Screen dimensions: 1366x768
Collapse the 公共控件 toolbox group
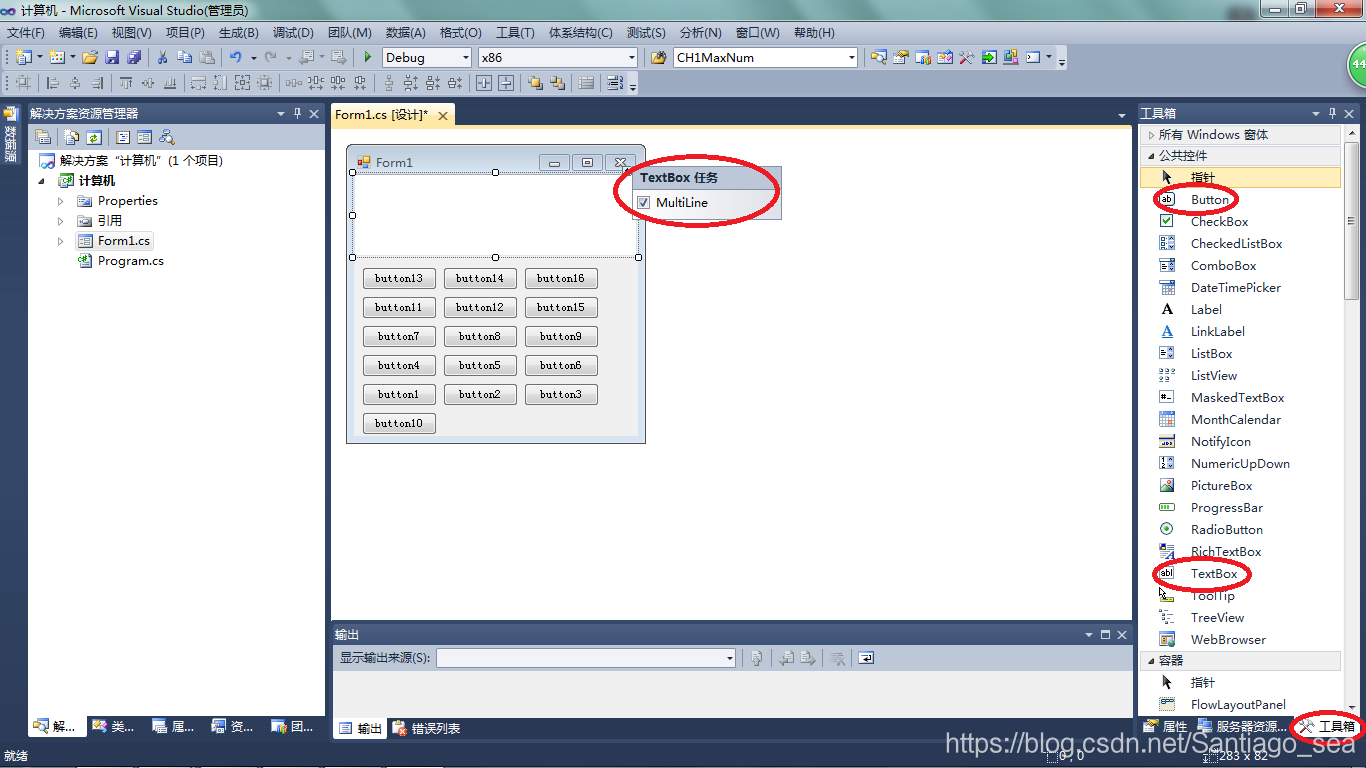(x=1151, y=156)
